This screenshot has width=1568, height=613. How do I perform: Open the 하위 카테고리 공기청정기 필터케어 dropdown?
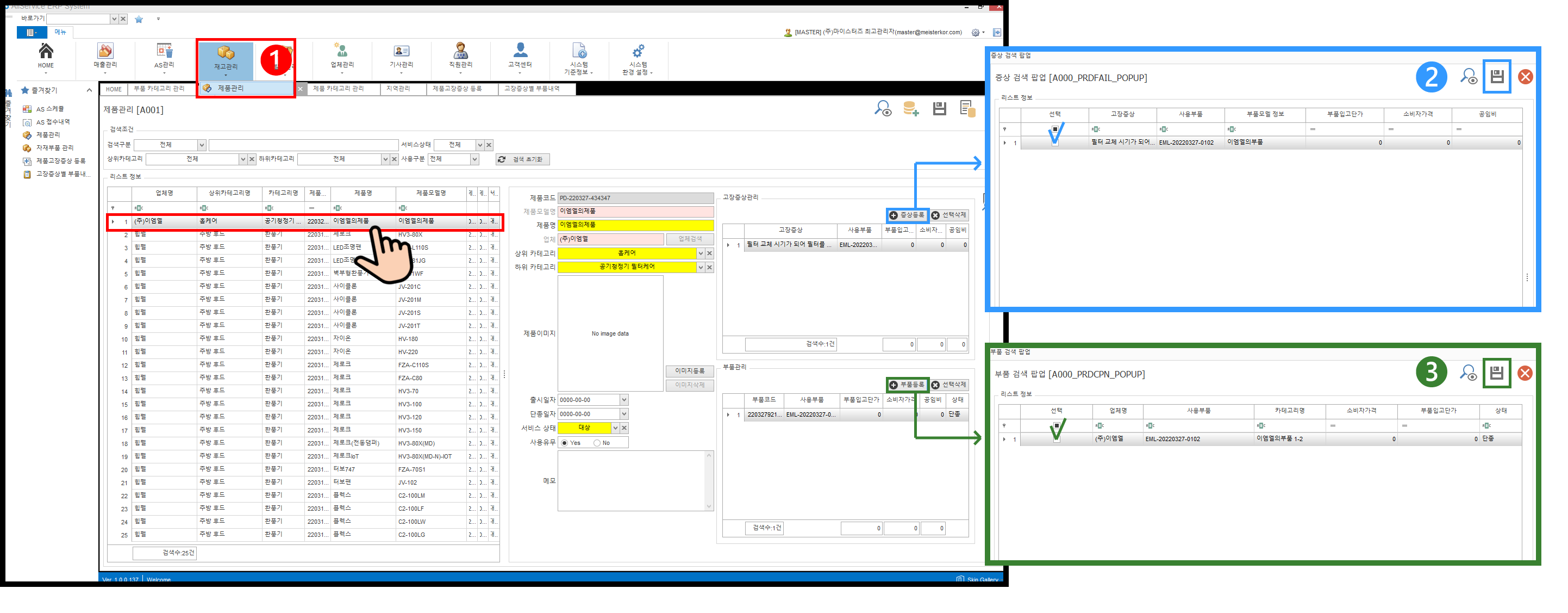[701, 267]
